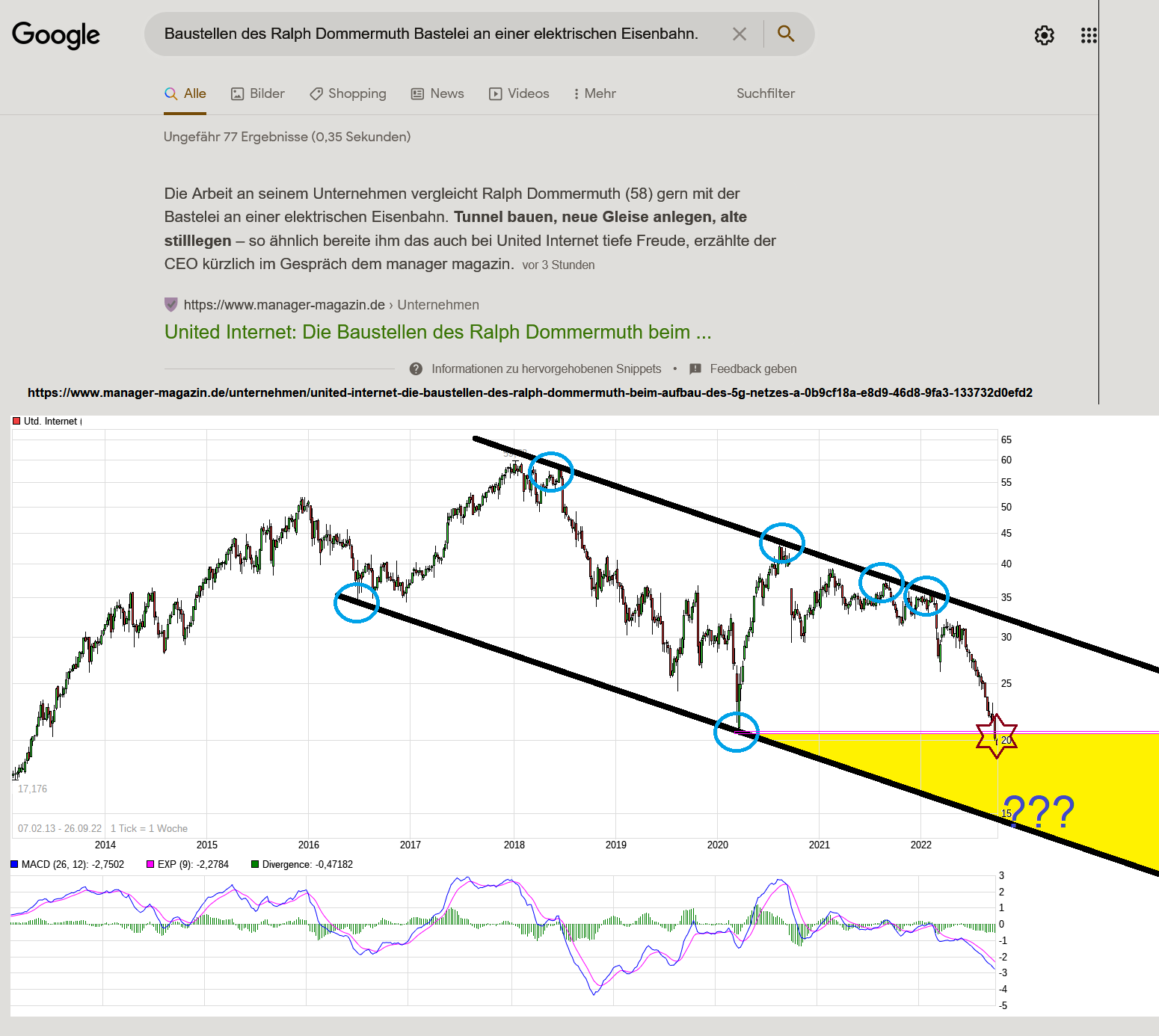Click the full manager-magazin.de article URL text

[x=530, y=392]
